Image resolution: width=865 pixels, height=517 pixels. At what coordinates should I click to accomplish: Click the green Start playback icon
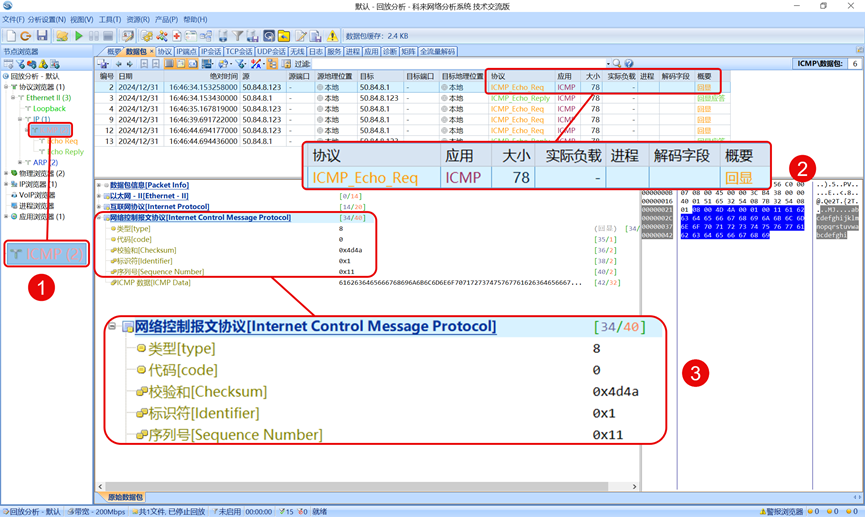click(79, 36)
